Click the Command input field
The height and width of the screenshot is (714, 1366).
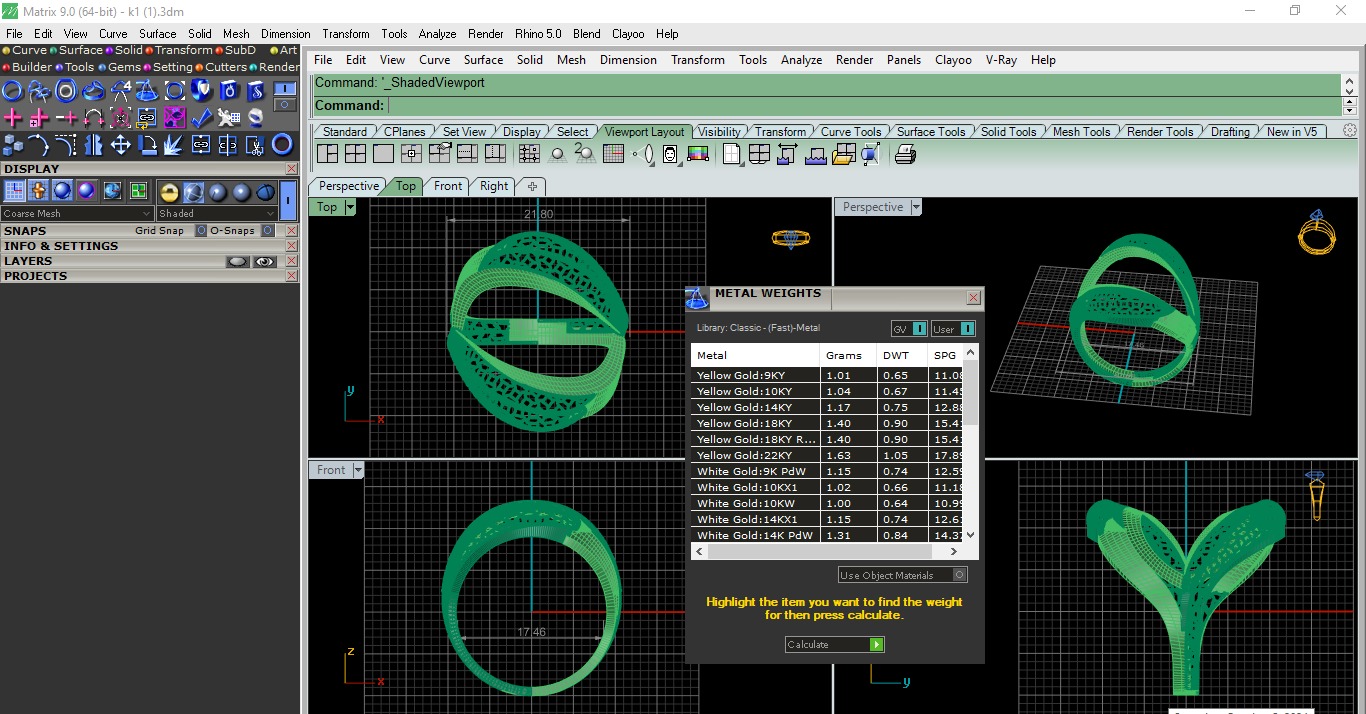click(x=863, y=105)
